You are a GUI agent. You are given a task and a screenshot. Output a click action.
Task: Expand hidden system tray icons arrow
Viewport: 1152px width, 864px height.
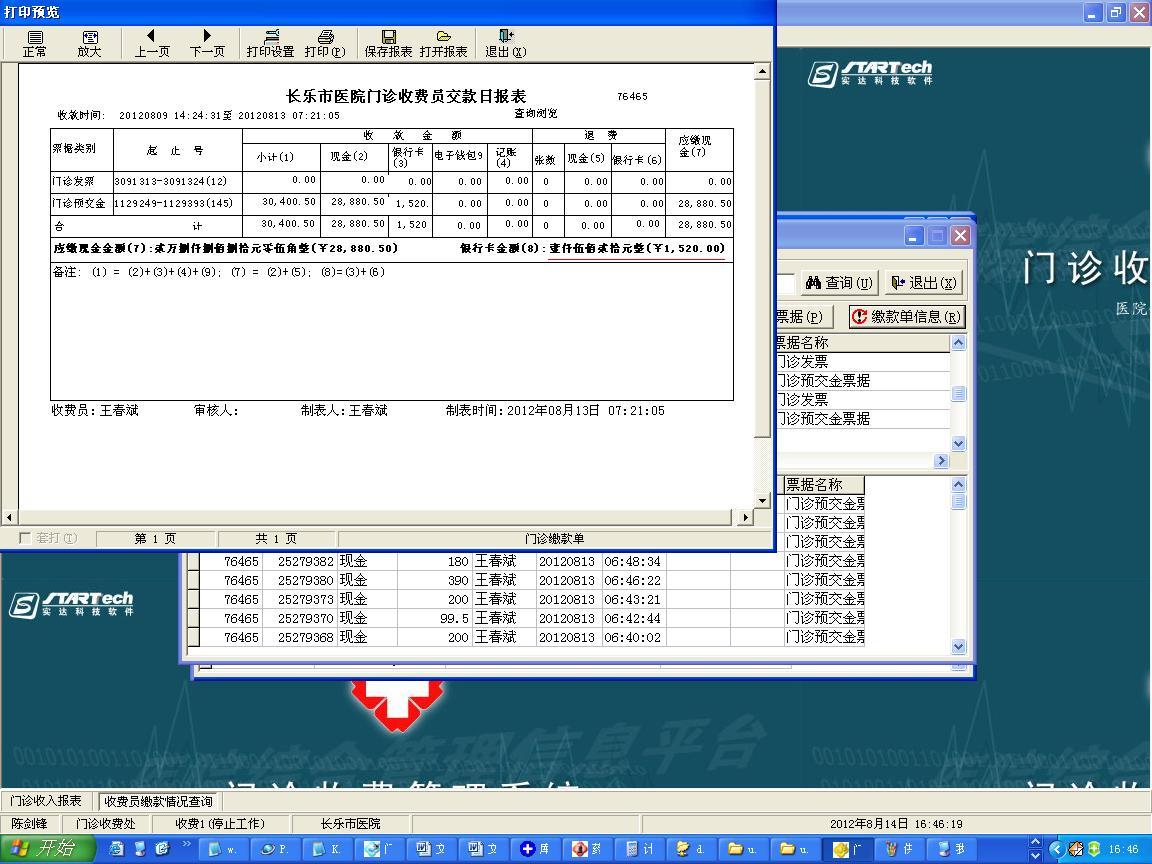[x=1056, y=849]
